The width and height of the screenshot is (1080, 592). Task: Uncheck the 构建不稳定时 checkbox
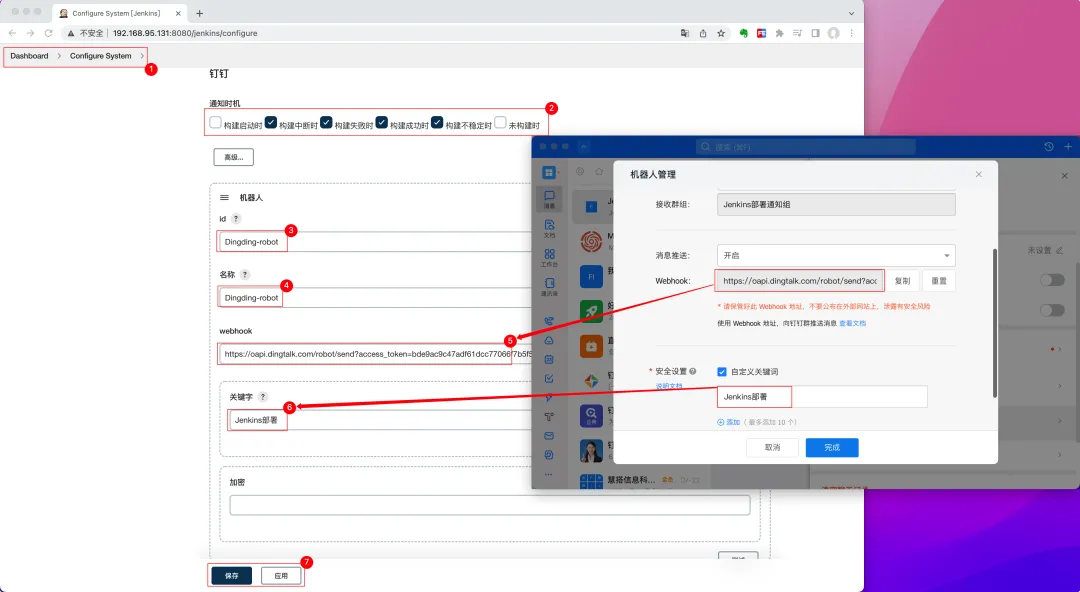437,123
